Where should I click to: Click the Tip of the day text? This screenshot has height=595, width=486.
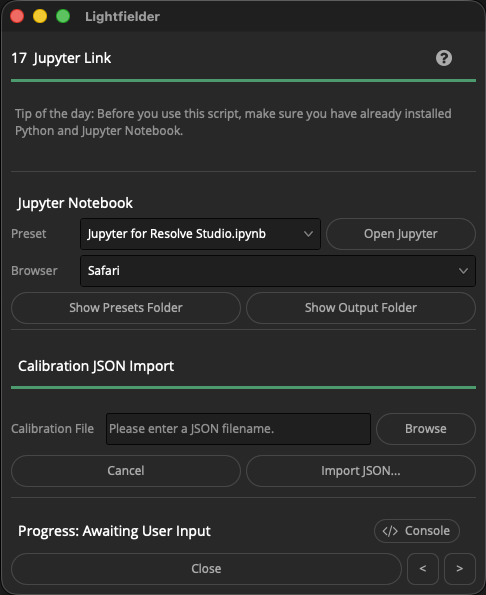coord(233,122)
